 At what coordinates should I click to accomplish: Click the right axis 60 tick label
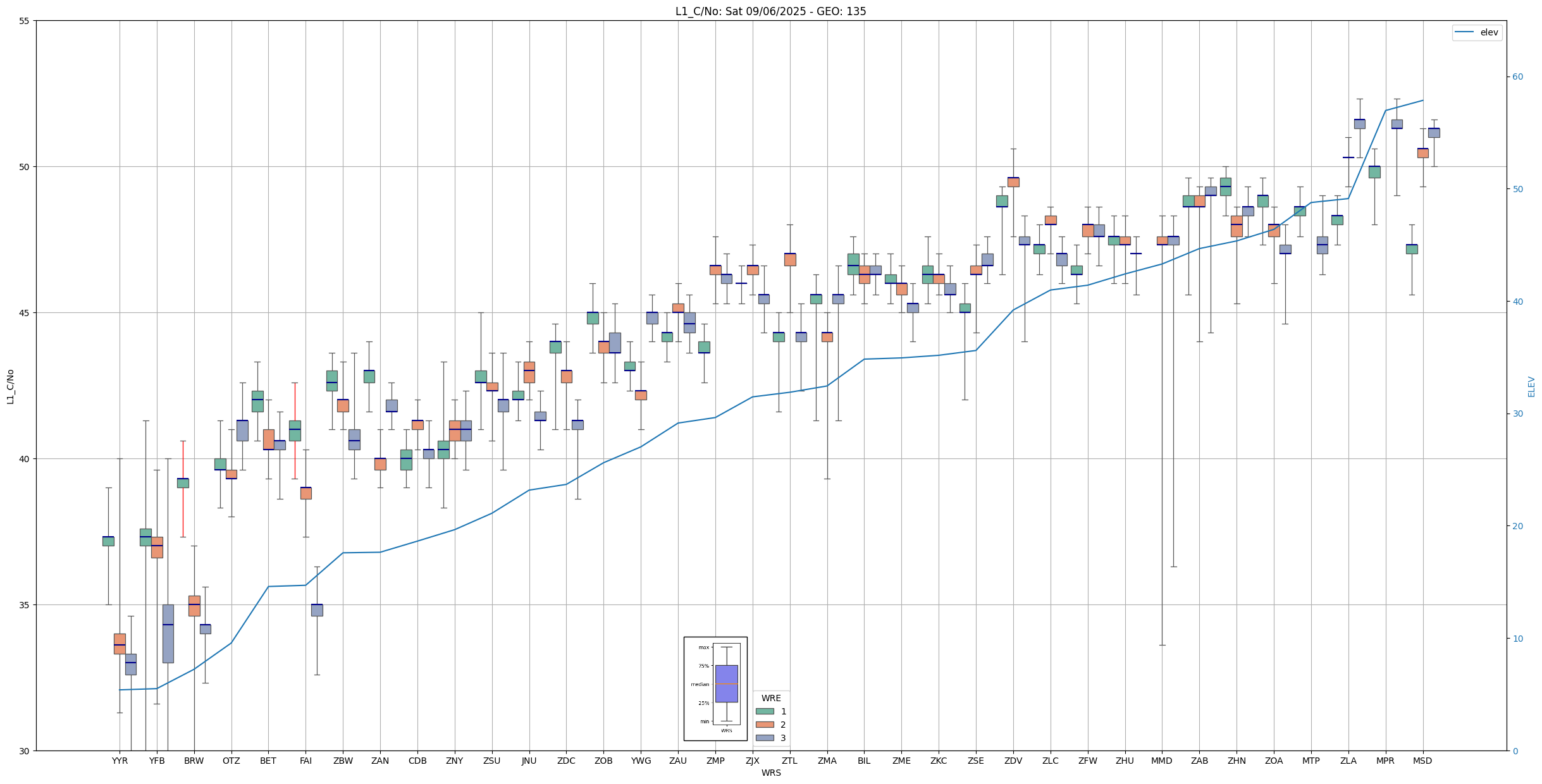[x=1517, y=77]
